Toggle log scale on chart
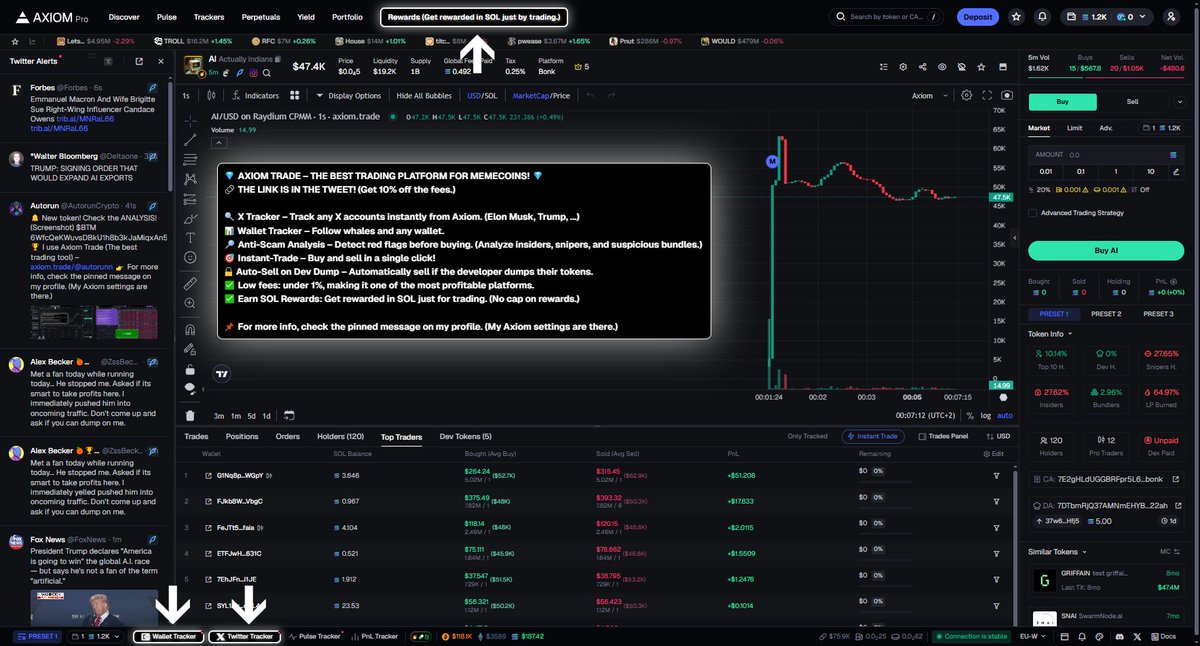Screen dimensions: 1200x646 click(x=986, y=415)
